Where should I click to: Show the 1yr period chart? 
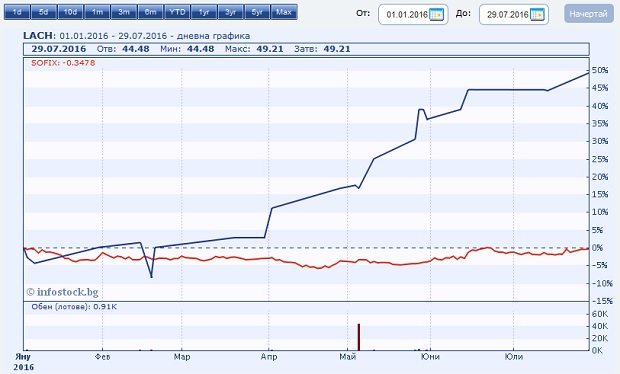pos(204,12)
